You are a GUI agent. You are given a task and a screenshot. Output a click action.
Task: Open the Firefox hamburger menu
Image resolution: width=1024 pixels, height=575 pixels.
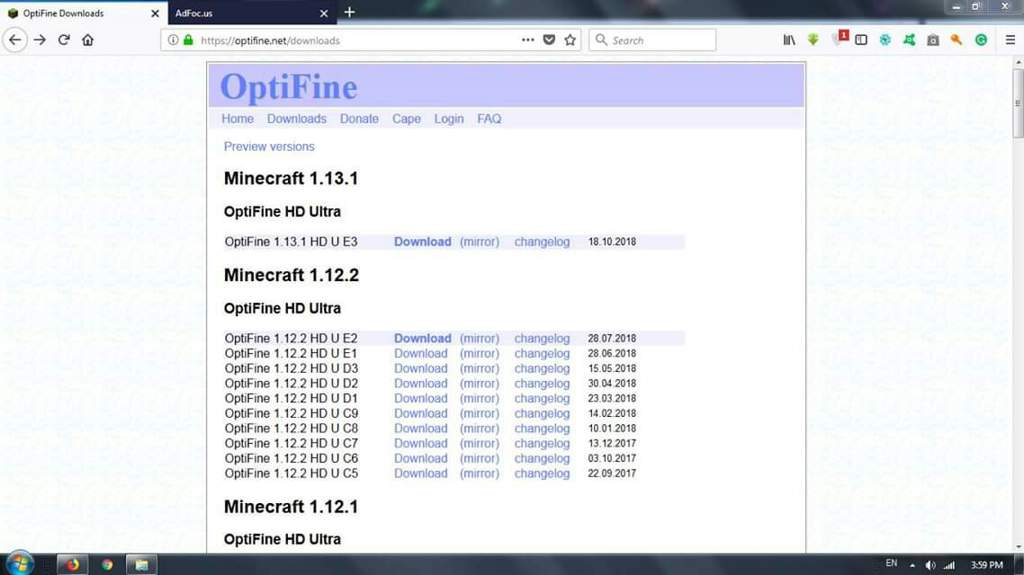[x=1010, y=40]
